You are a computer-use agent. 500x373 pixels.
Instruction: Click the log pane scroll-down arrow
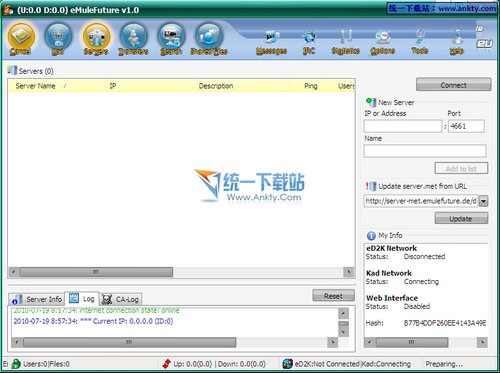tap(343, 332)
